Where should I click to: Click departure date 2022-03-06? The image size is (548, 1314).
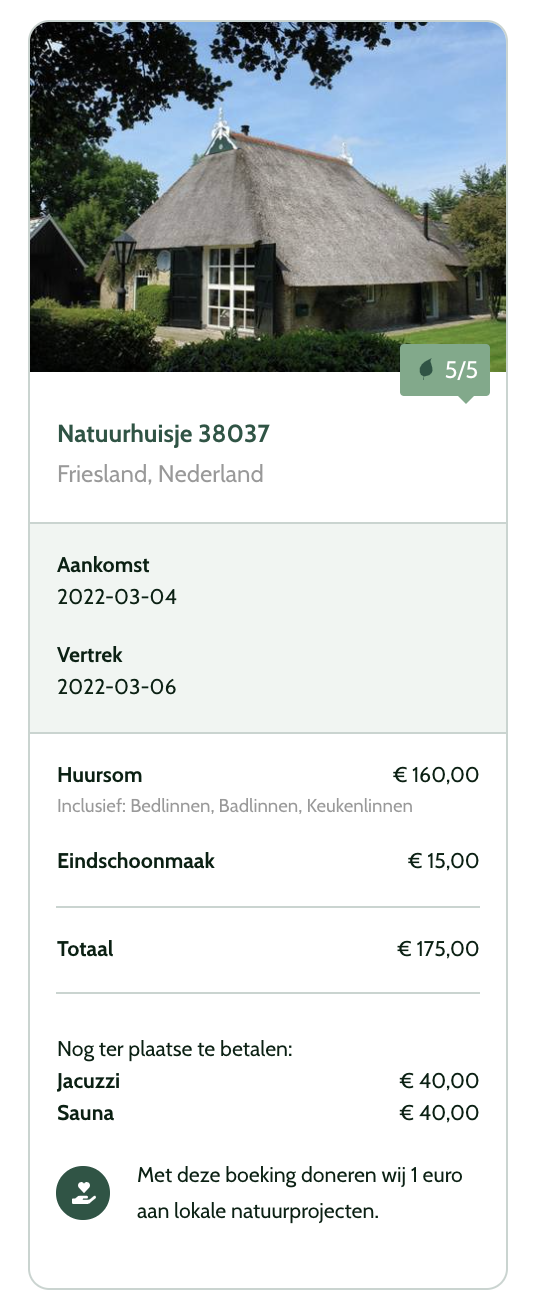(117, 688)
